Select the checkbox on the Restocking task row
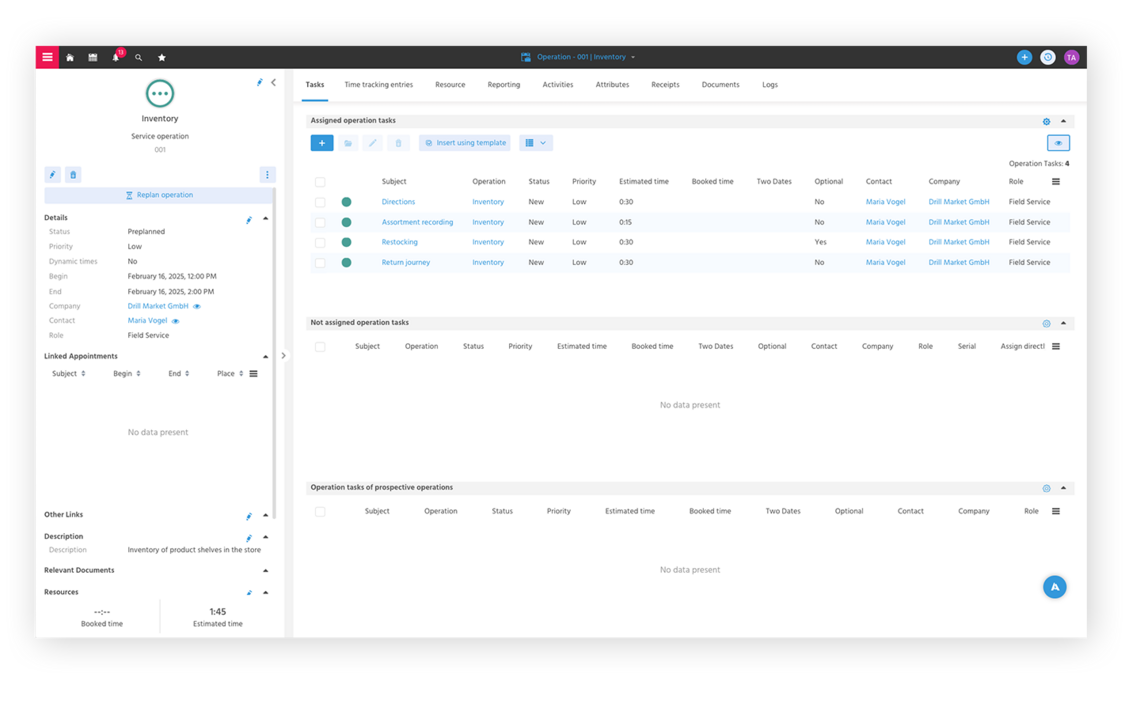Viewport: 1140px width, 712px height. [320, 241]
